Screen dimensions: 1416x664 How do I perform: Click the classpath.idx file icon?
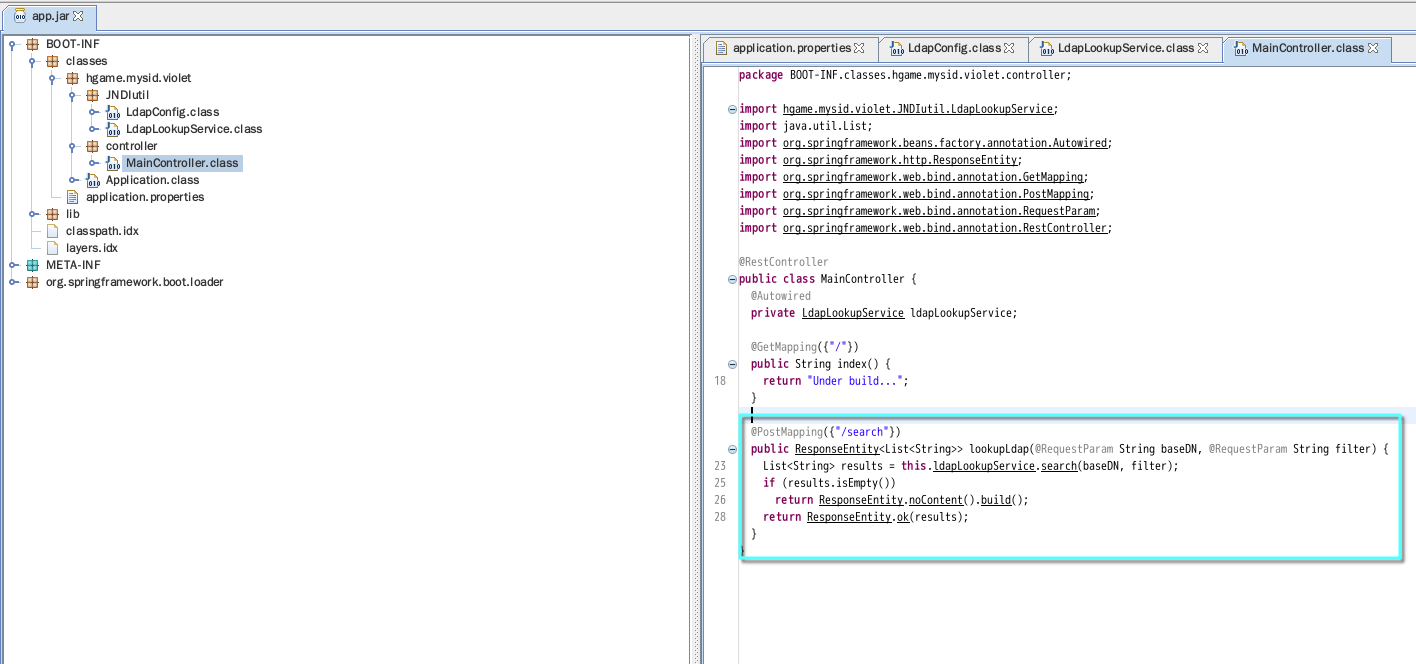(x=53, y=231)
